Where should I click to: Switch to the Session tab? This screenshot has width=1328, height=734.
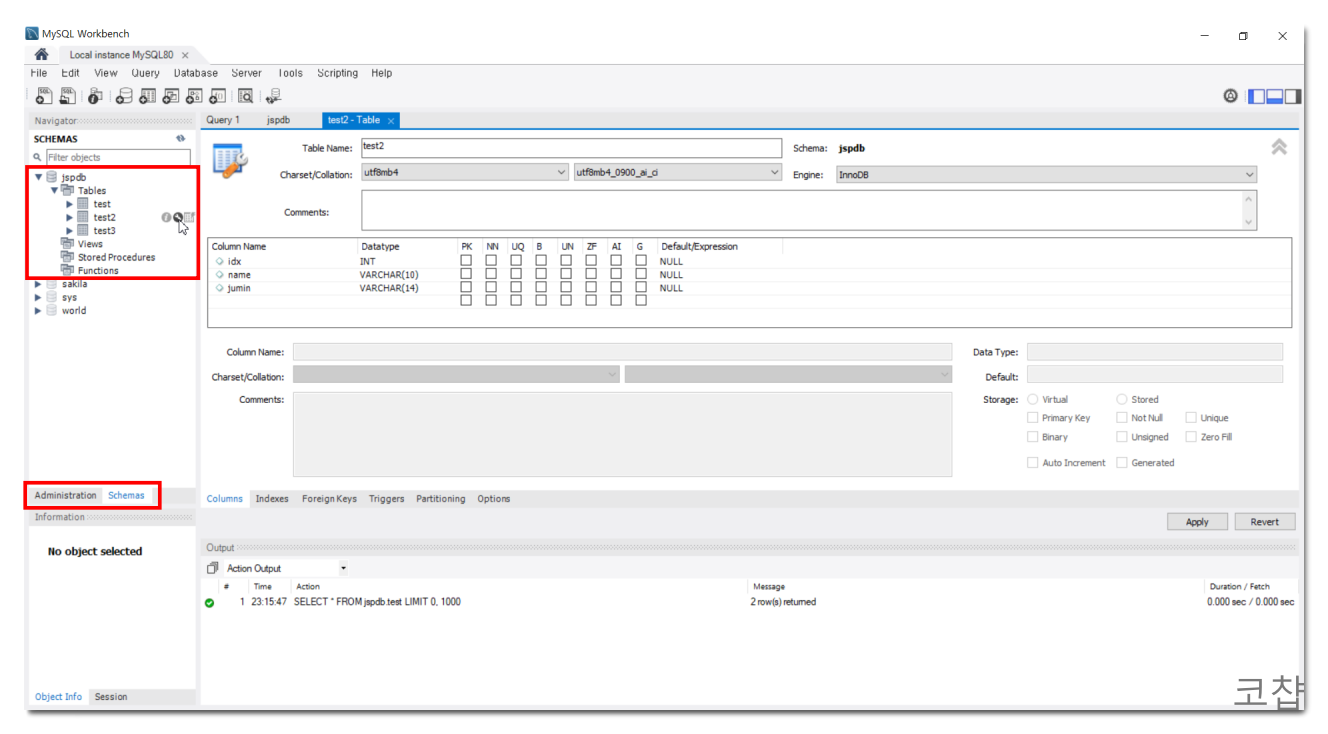pyautogui.click(x=111, y=697)
